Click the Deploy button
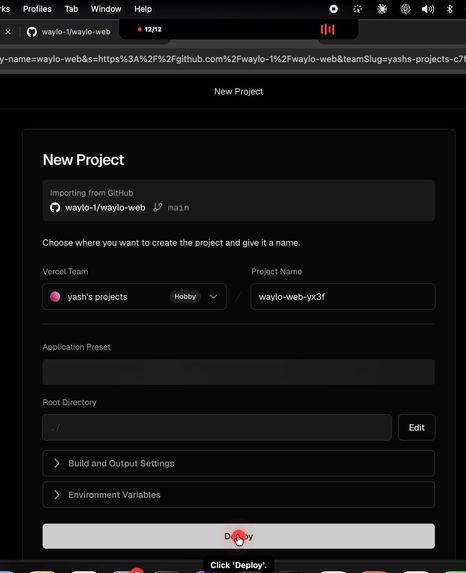 (238, 536)
